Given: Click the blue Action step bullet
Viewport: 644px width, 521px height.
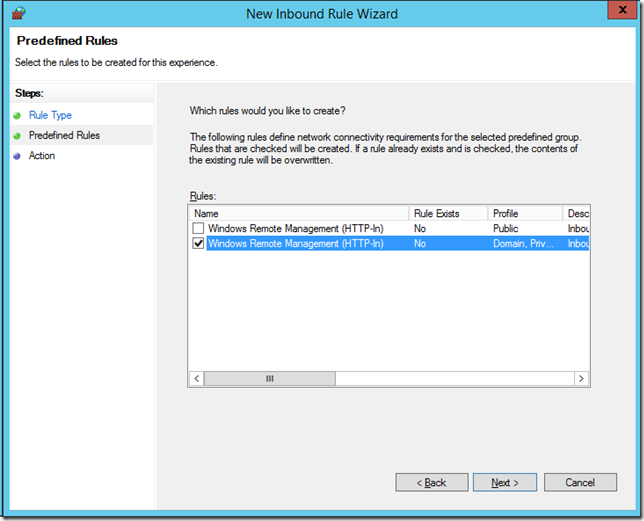Looking at the screenshot, I should tap(17, 156).
